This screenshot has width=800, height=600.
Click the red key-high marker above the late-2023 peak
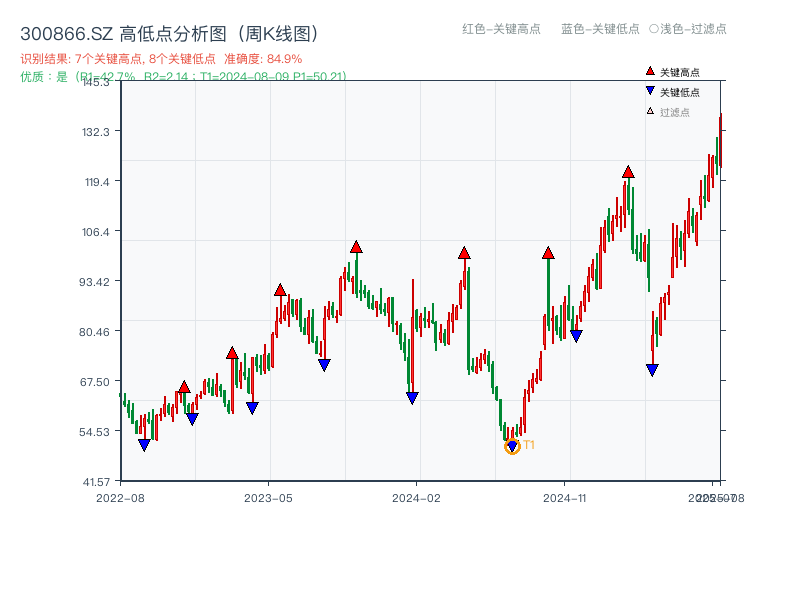[356, 247]
